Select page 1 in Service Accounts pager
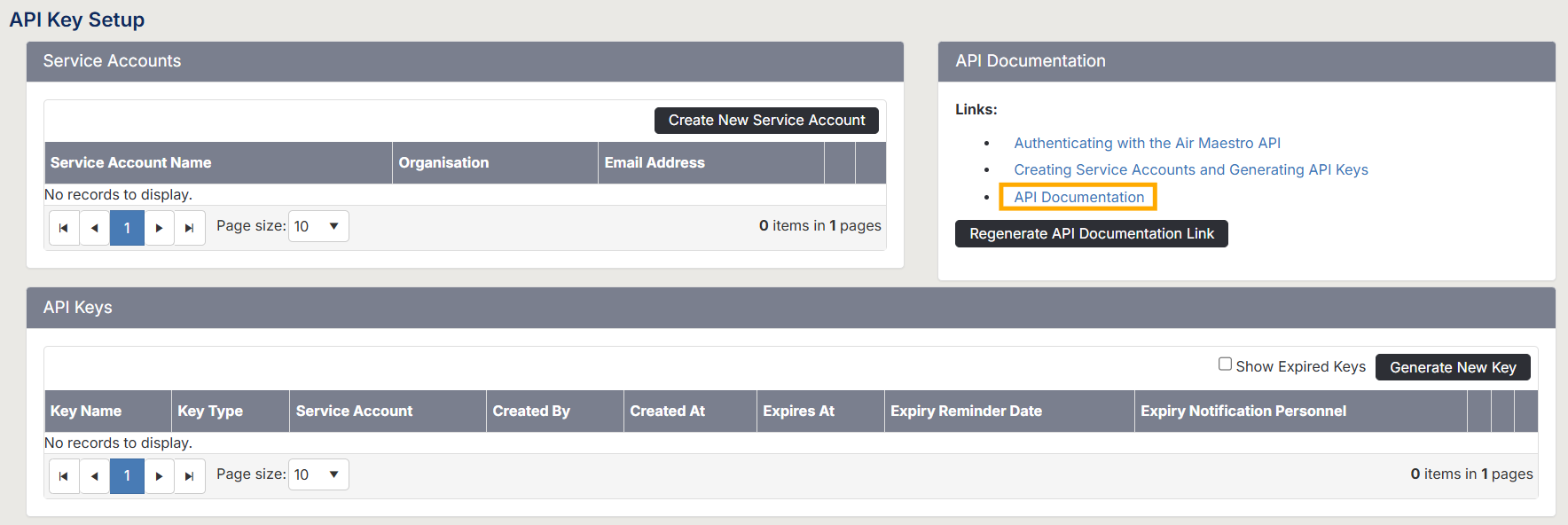The height and width of the screenshot is (525, 1568). click(127, 228)
